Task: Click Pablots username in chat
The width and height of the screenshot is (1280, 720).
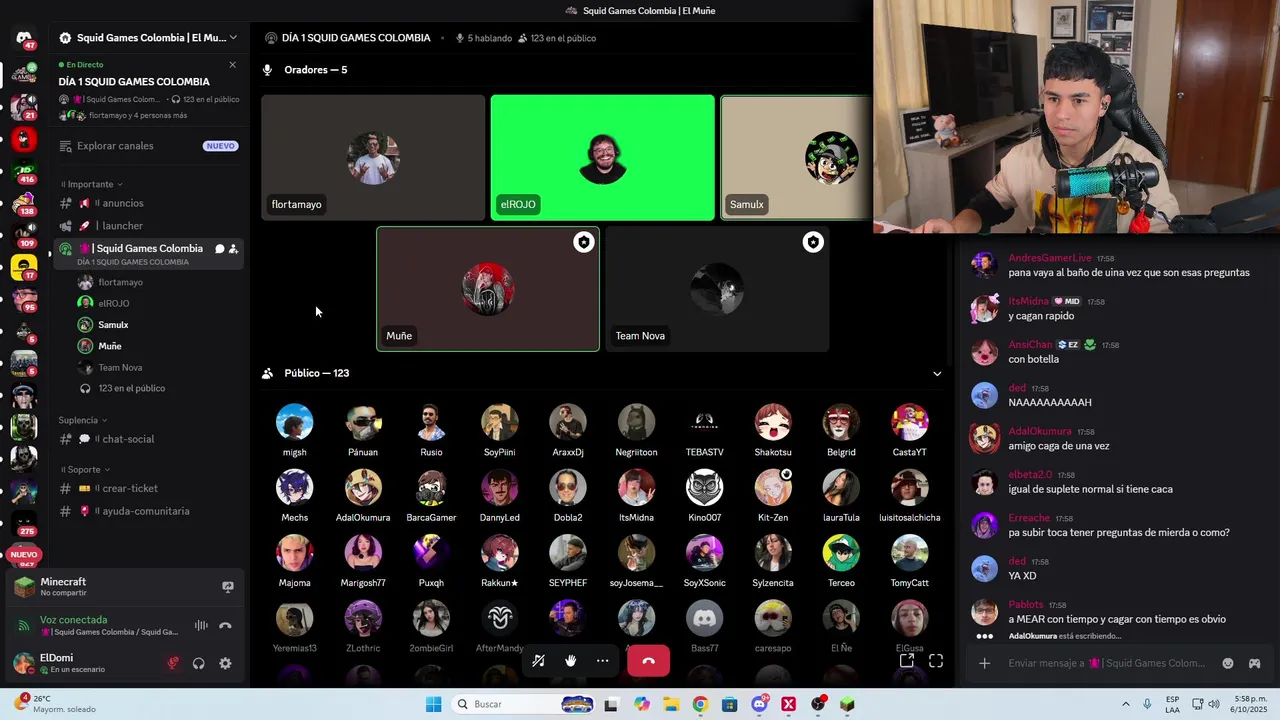Action: [x=1026, y=605]
